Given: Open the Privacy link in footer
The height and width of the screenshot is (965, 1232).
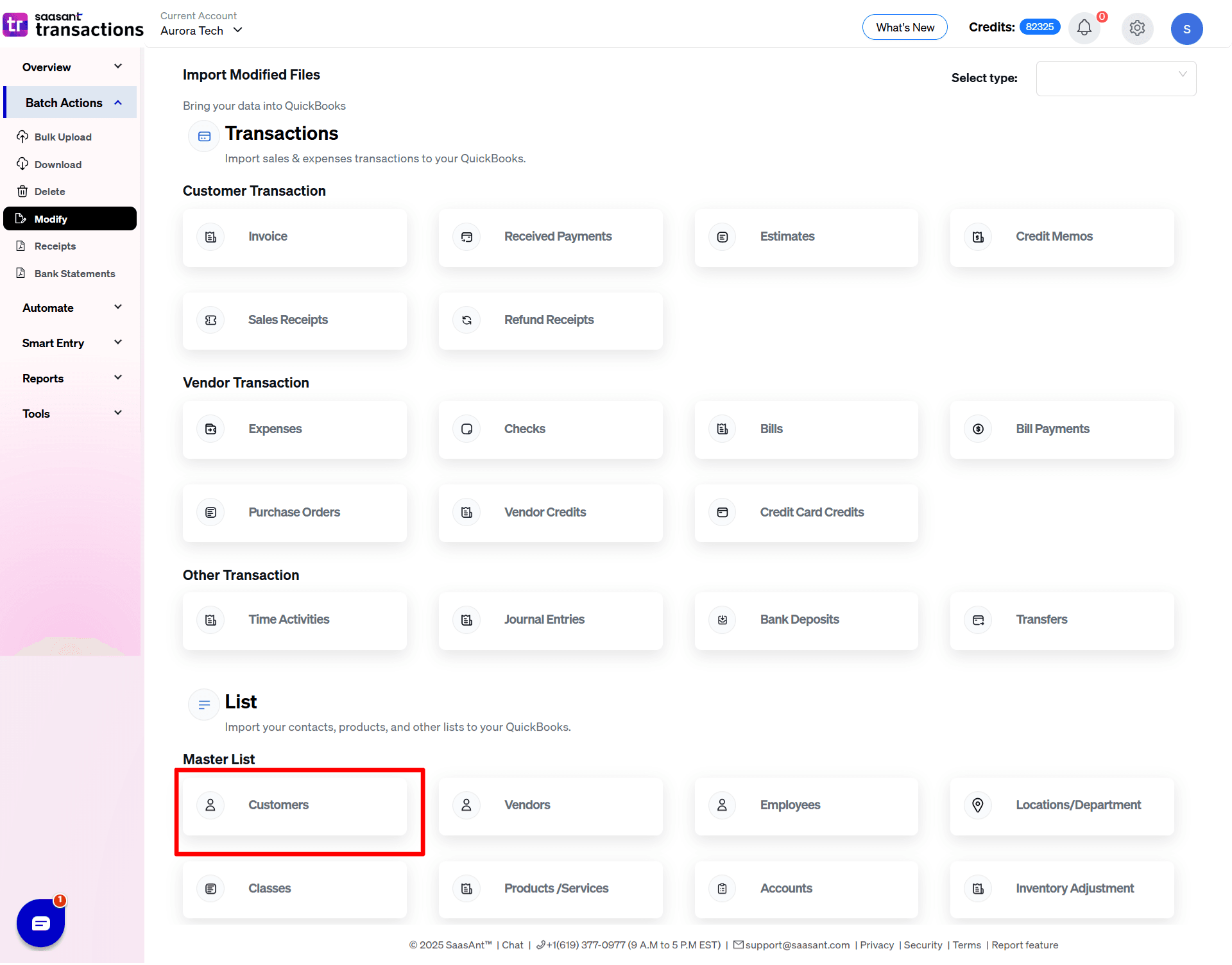Looking at the screenshot, I should click(877, 945).
